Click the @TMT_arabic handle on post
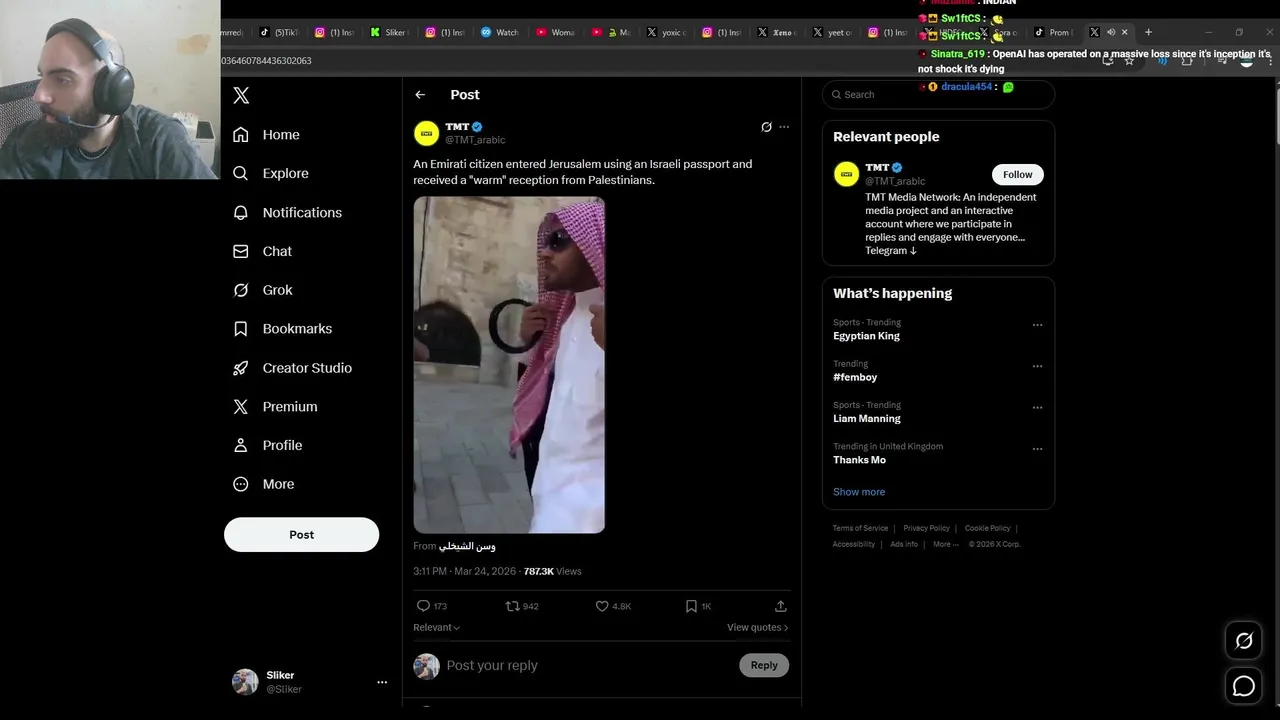The width and height of the screenshot is (1280, 720). [475, 140]
